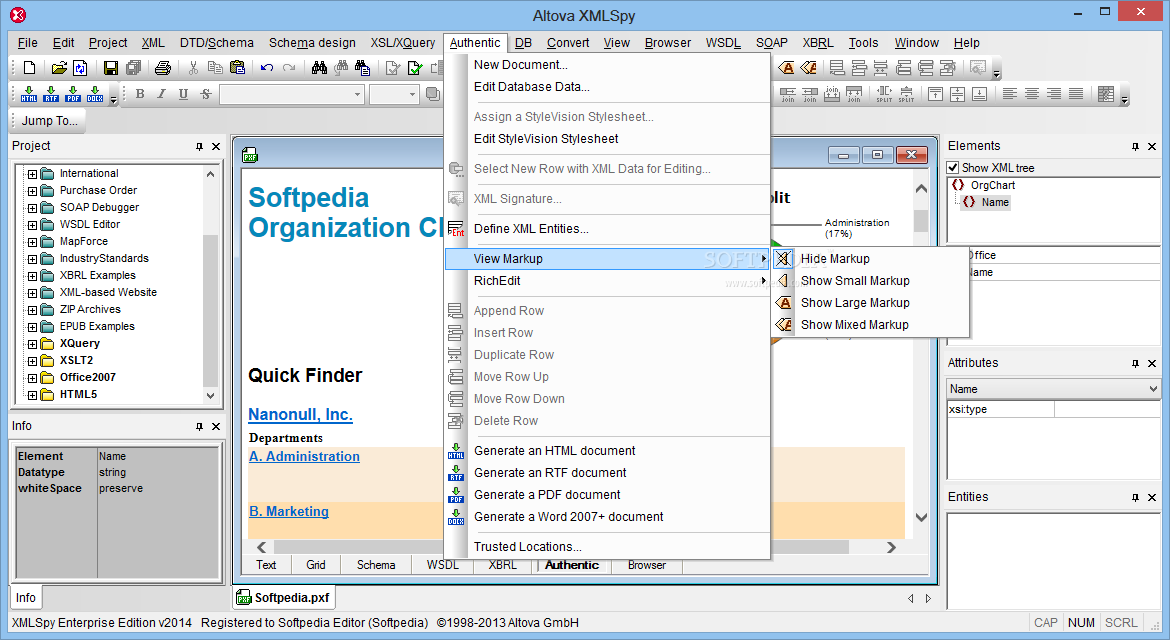Click the Jump To... button
The image size is (1170, 640).
tap(49, 121)
